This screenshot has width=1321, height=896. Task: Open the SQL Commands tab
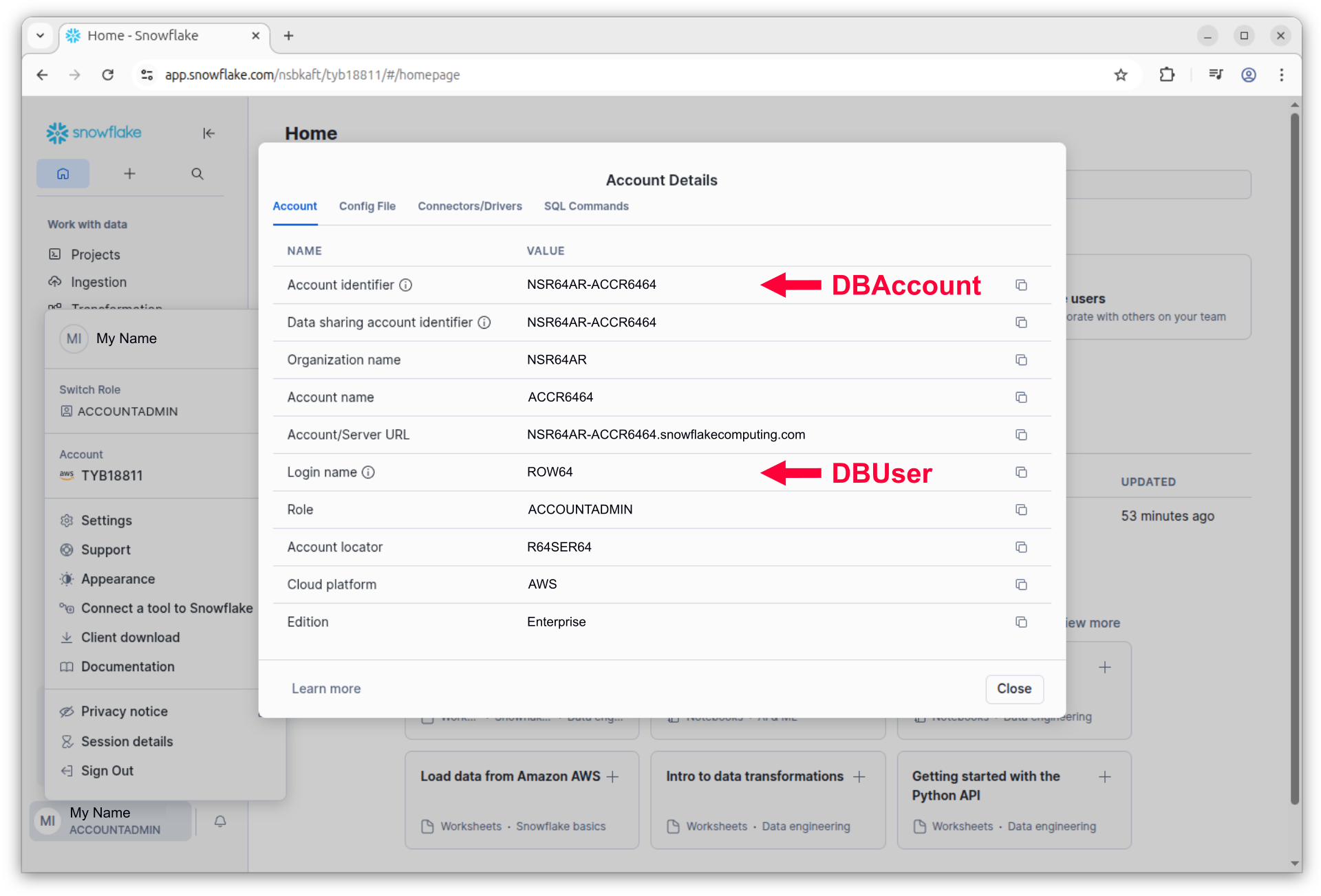click(x=586, y=206)
